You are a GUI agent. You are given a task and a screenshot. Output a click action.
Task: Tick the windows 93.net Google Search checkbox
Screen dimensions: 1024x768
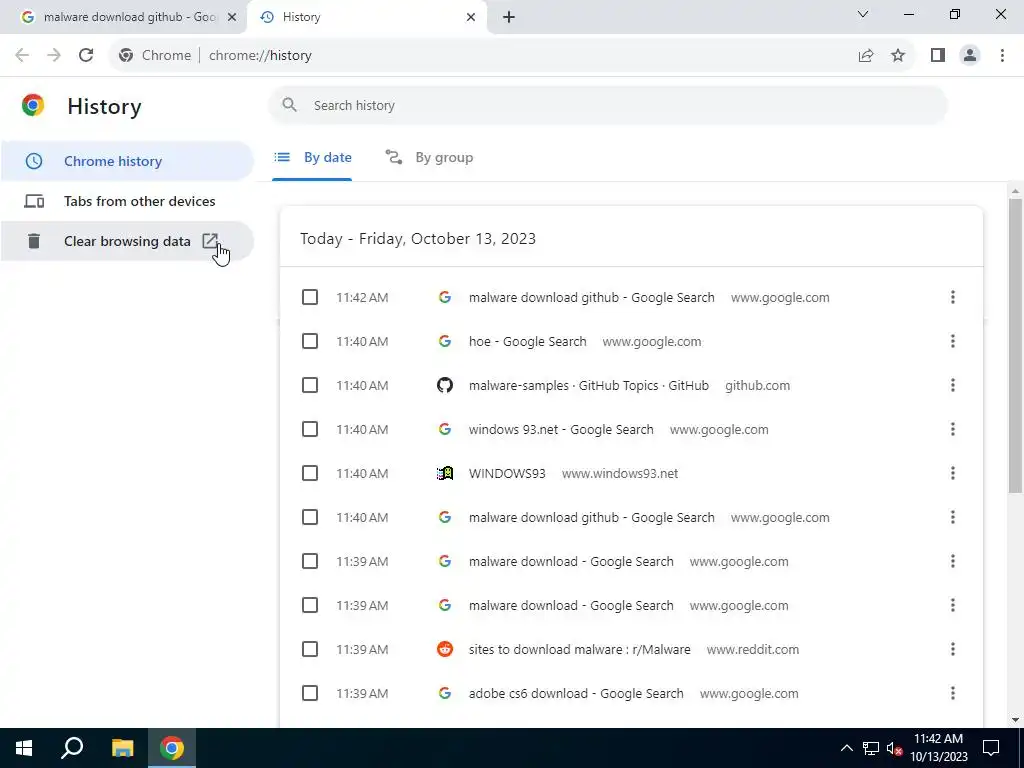coord(310,429)
